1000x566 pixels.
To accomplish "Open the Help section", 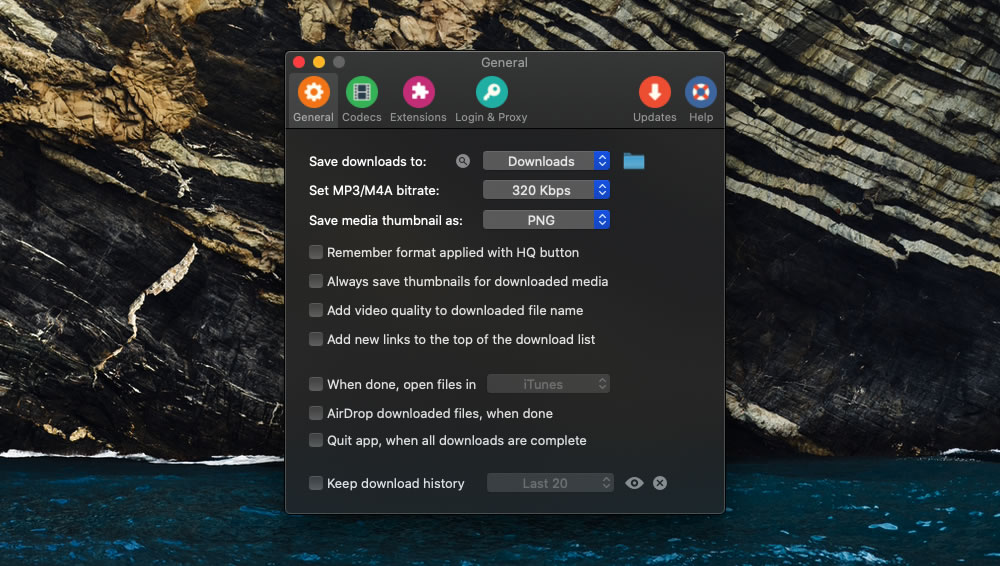I will point(700,100).
